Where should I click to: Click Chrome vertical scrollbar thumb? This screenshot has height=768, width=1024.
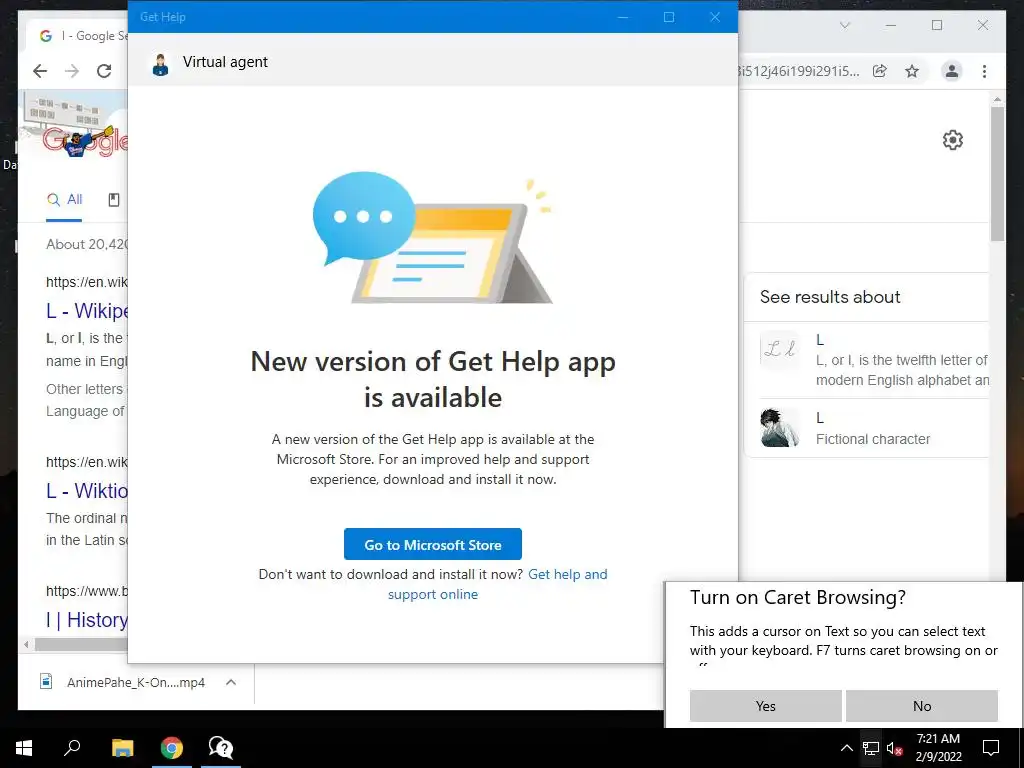997,174
